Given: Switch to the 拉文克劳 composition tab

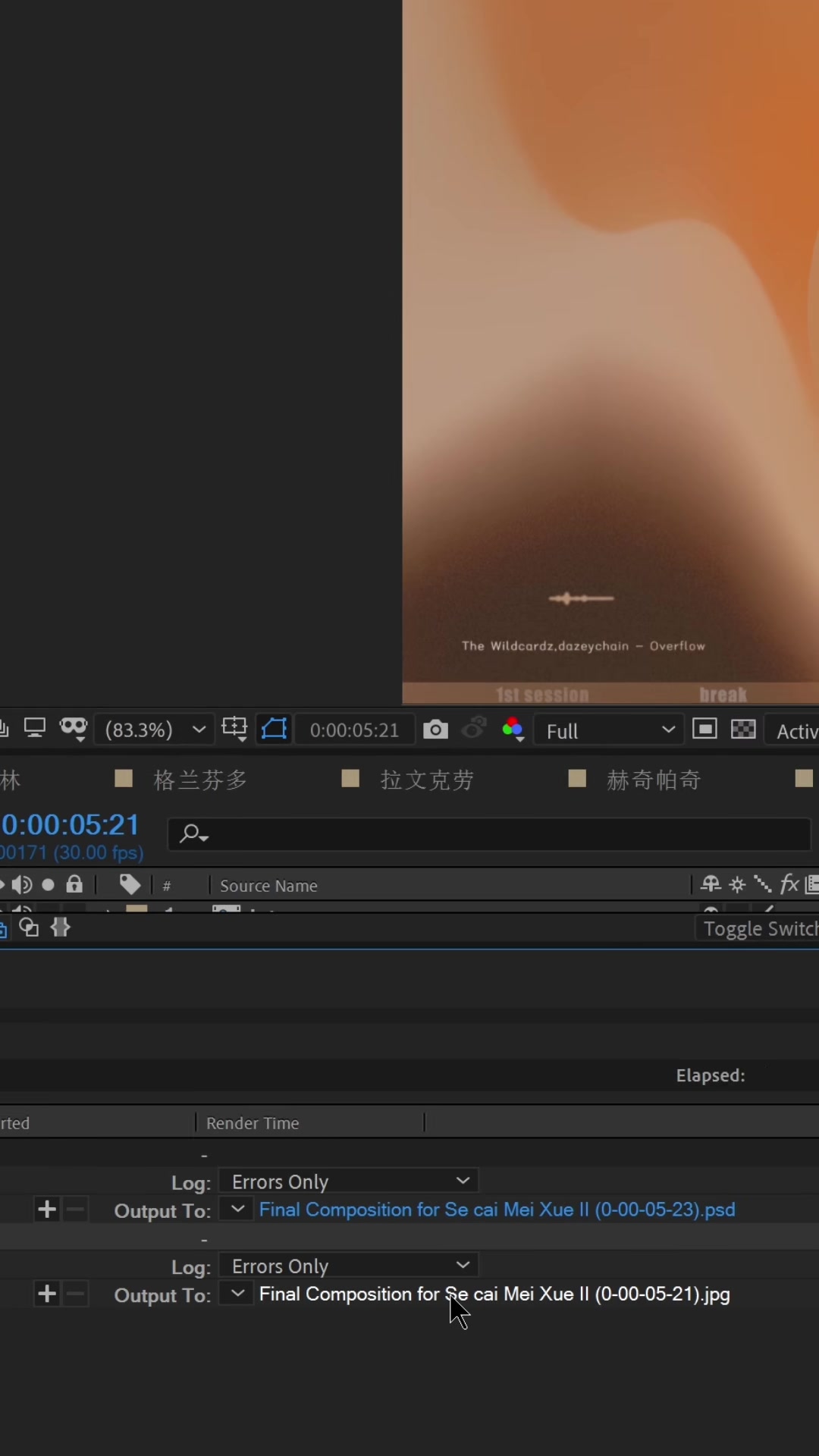Looking at the screenshot, I should [x=427, y=780].
